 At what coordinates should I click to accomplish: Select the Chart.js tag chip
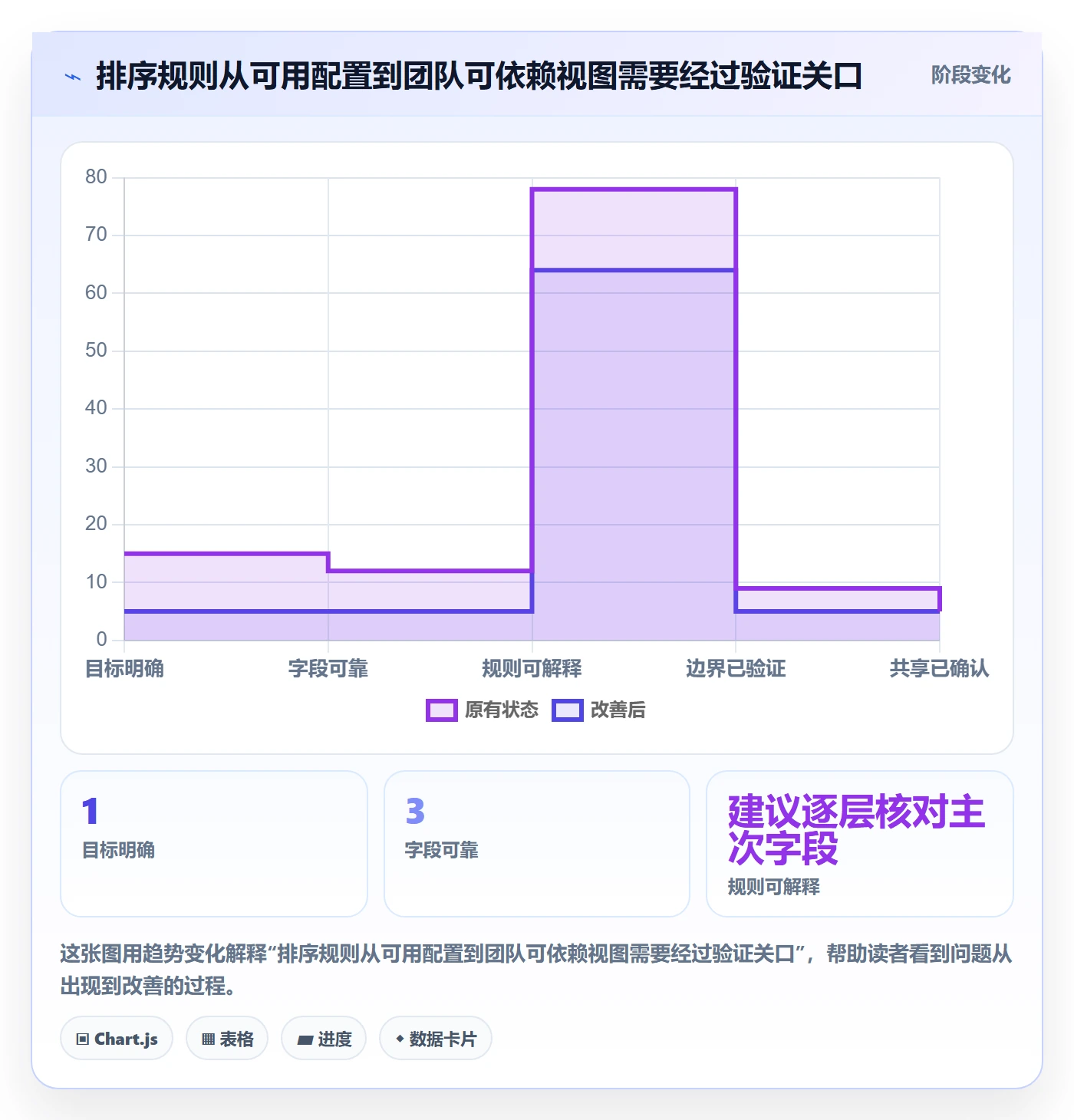click(117, 1039)
